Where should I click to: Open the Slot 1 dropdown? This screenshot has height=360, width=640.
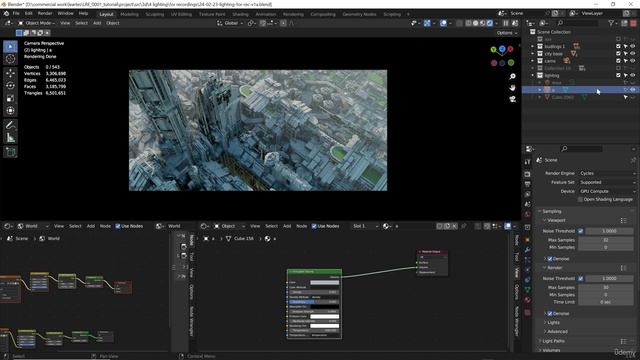pyautogui.click(x=365, y=226)
